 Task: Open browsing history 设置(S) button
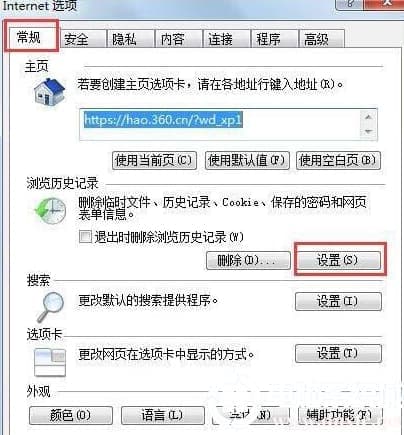click(x=339, y=260)
